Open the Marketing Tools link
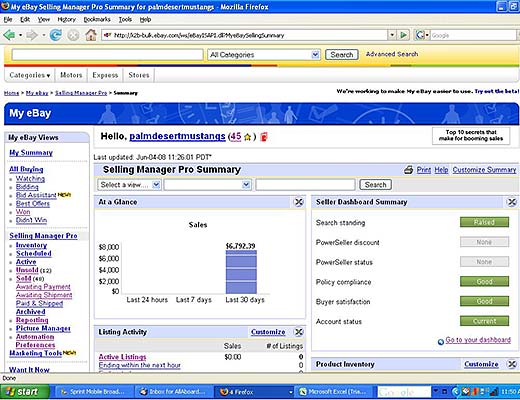Image resolution: width=520 pixels, height=400 pixels. 36,353
